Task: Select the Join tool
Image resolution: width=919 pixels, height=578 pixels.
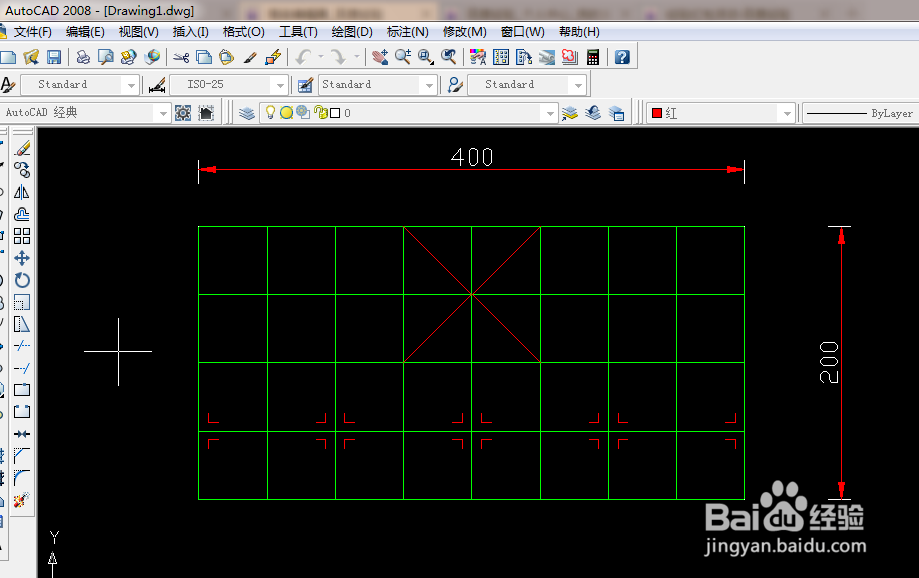Action: point(22,434)
